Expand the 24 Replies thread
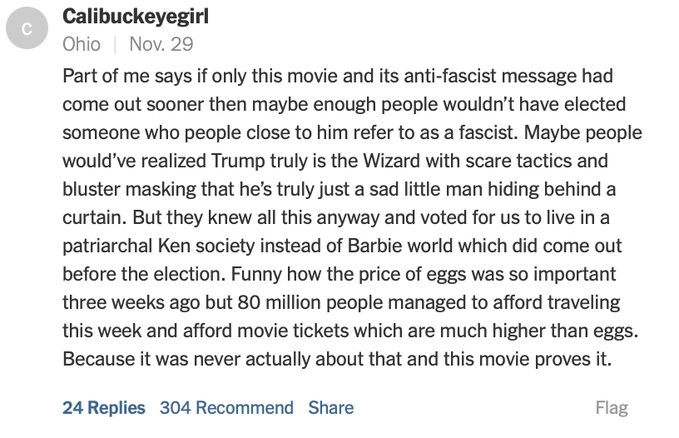The height and width of the screenshot is (438, 679). [103, 407]
